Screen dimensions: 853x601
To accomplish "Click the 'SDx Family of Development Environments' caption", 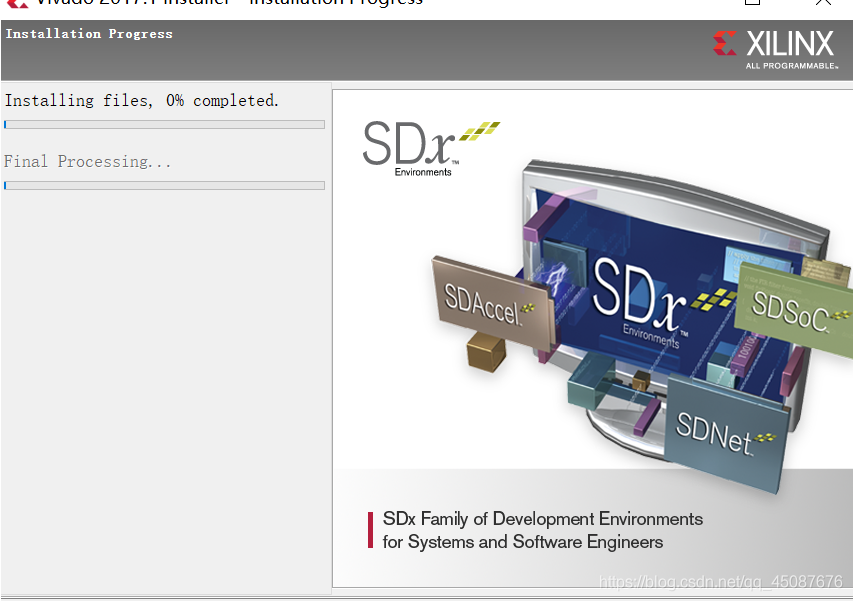I will (x=542, y=519).
